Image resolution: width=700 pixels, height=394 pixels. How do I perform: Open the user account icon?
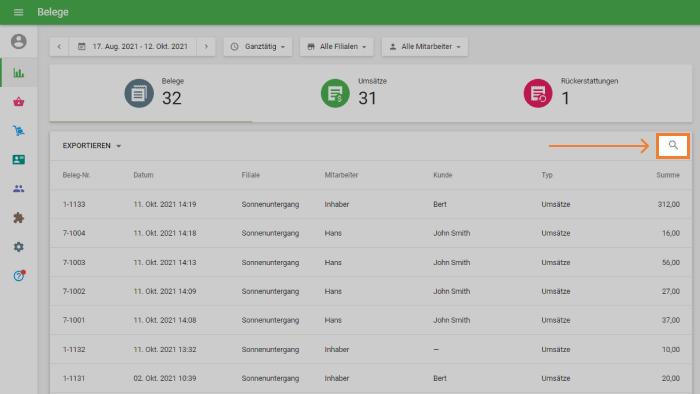[18, 41]
